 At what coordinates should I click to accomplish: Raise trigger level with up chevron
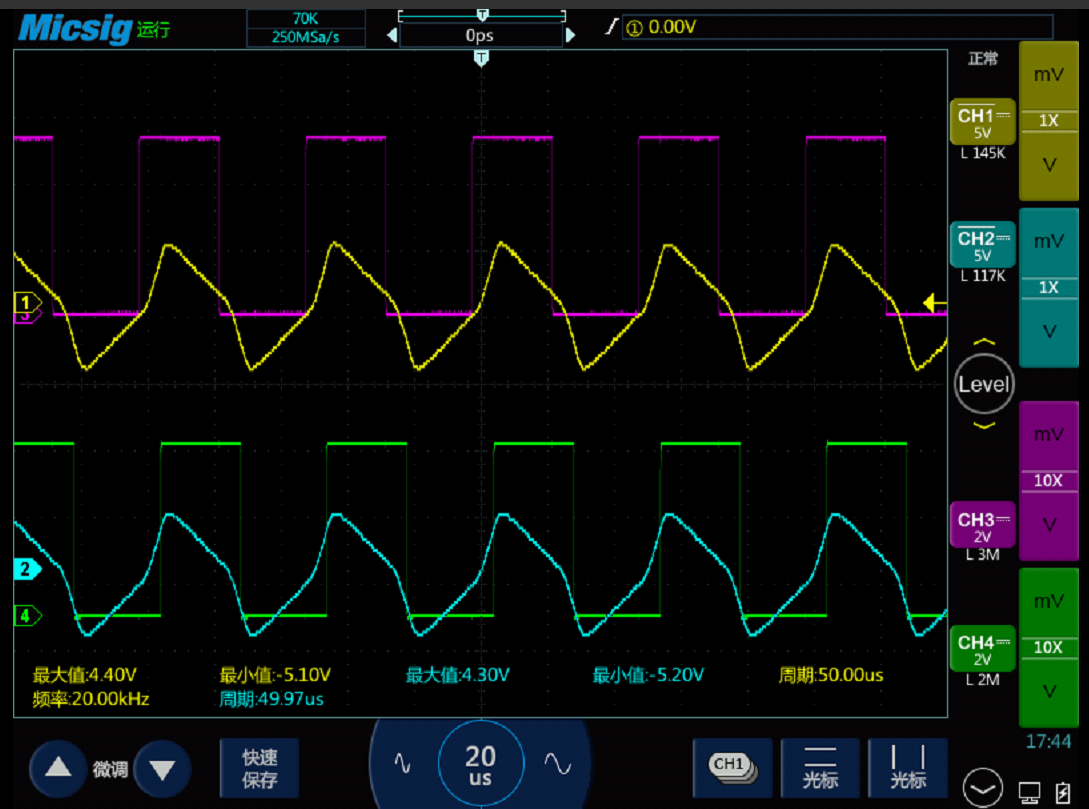(984, 342)
